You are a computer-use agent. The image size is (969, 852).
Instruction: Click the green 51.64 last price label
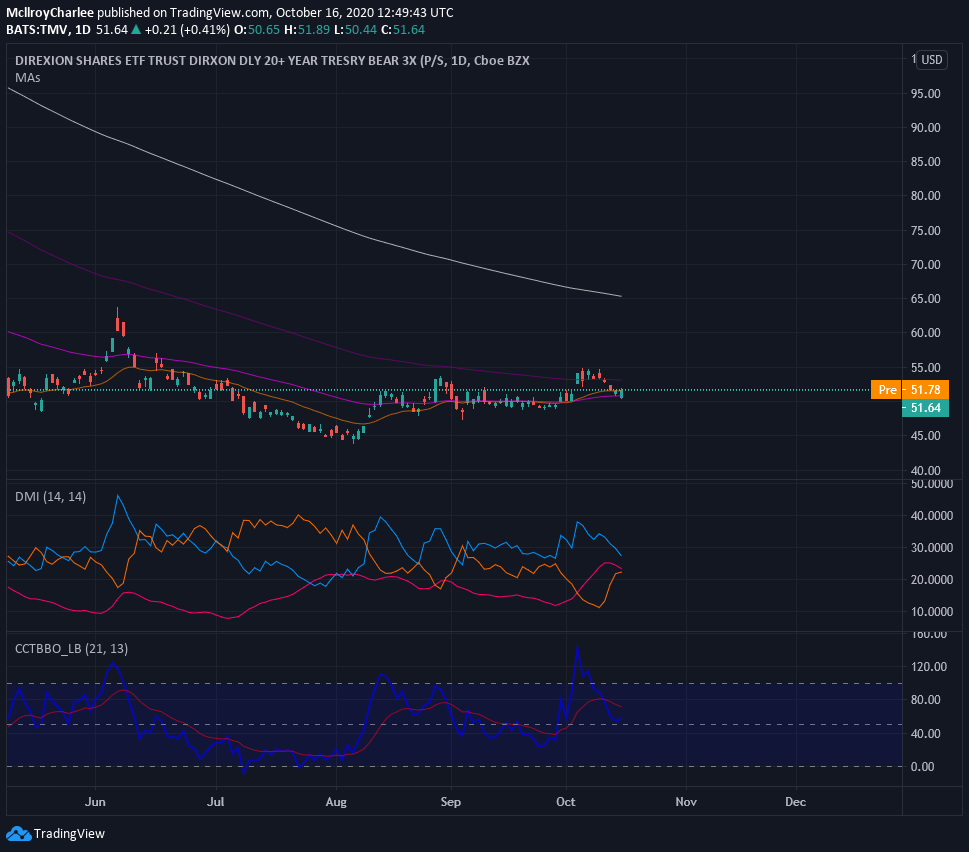coord(925,408)
